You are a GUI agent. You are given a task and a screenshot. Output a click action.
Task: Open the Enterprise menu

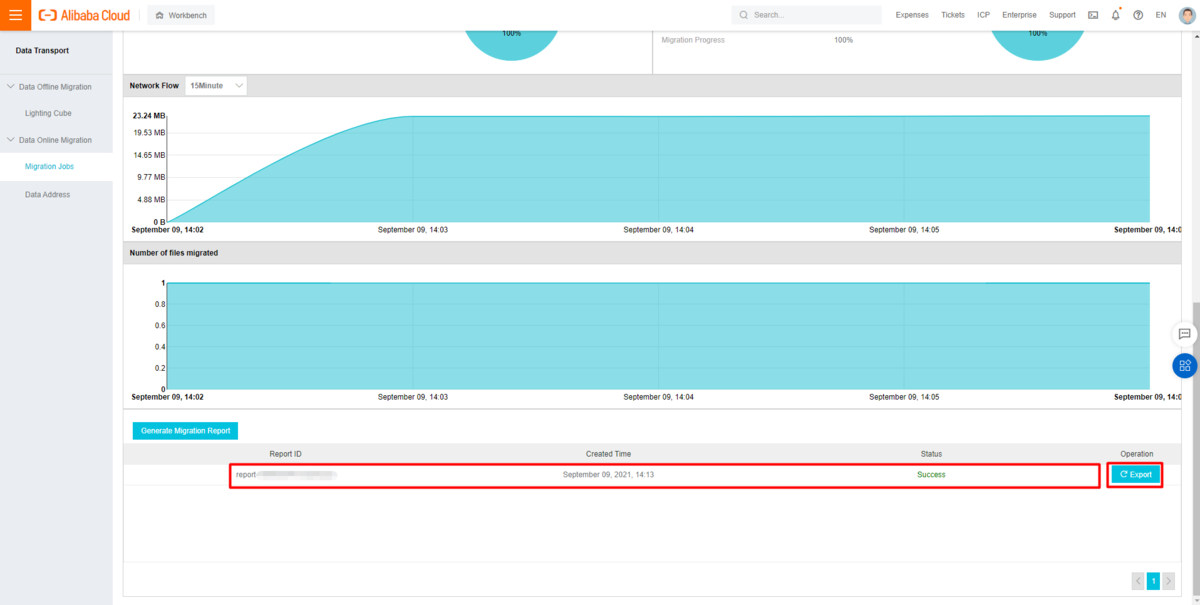click(1020, 15)
